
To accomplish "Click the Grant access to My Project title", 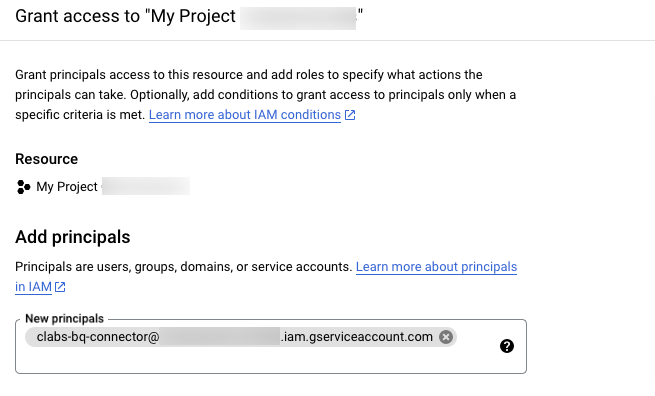I will click(x=189, y=17).
